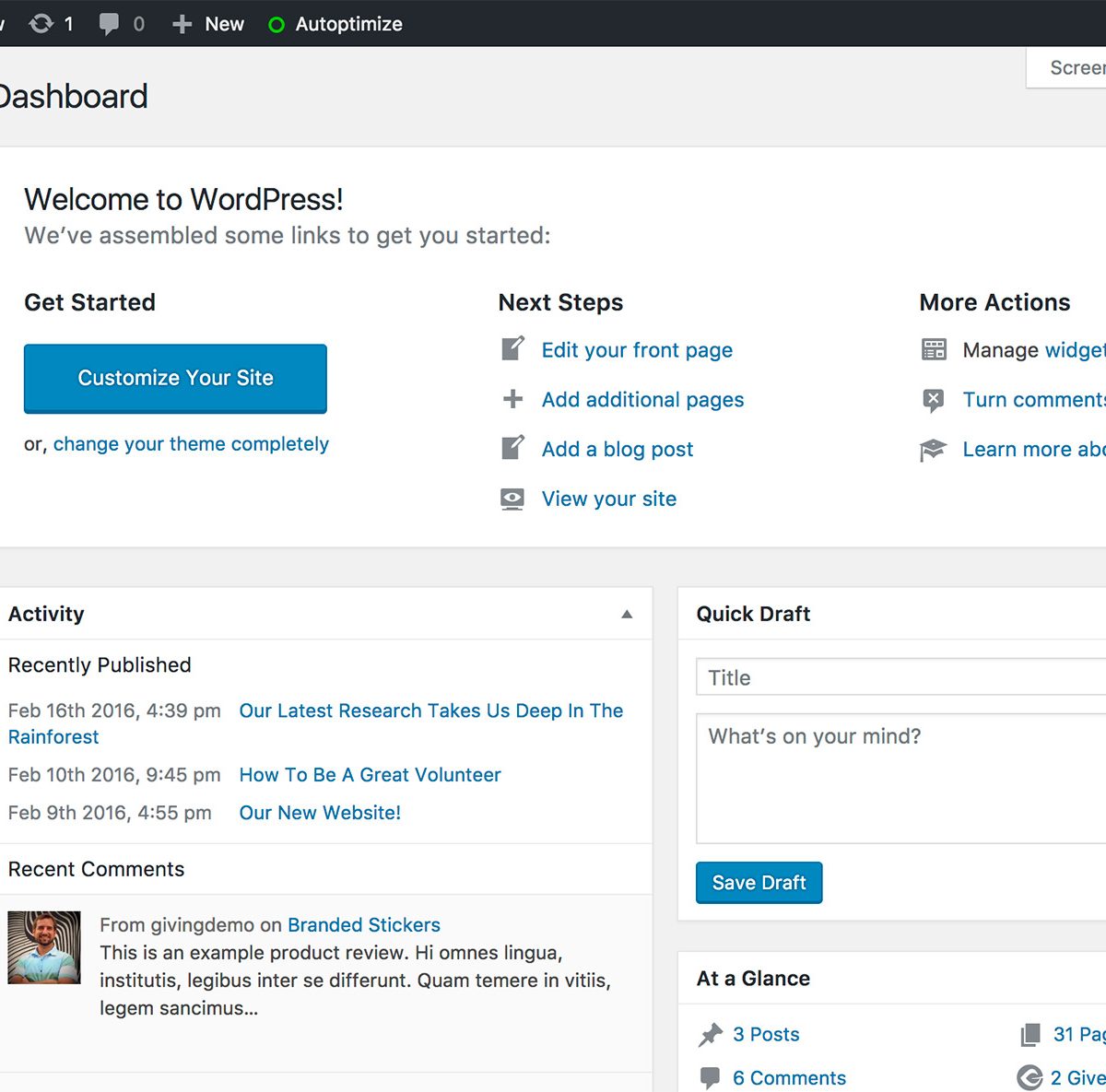Viewport: 1106px width, 1092px height.
Task: Open the Autoptimize admin bar menu
Action: 335,24
